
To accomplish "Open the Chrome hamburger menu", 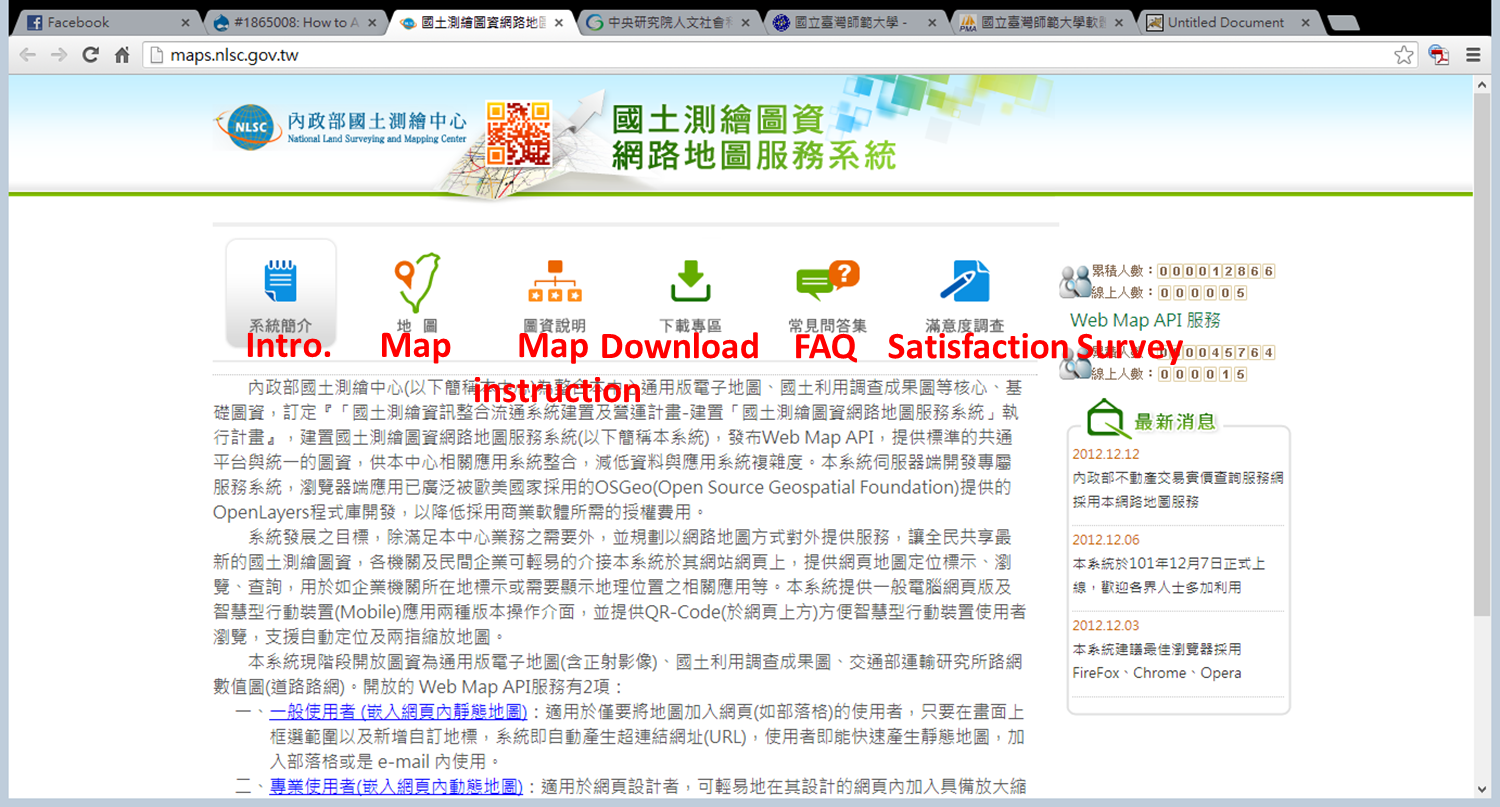I will coord(1473,55).
